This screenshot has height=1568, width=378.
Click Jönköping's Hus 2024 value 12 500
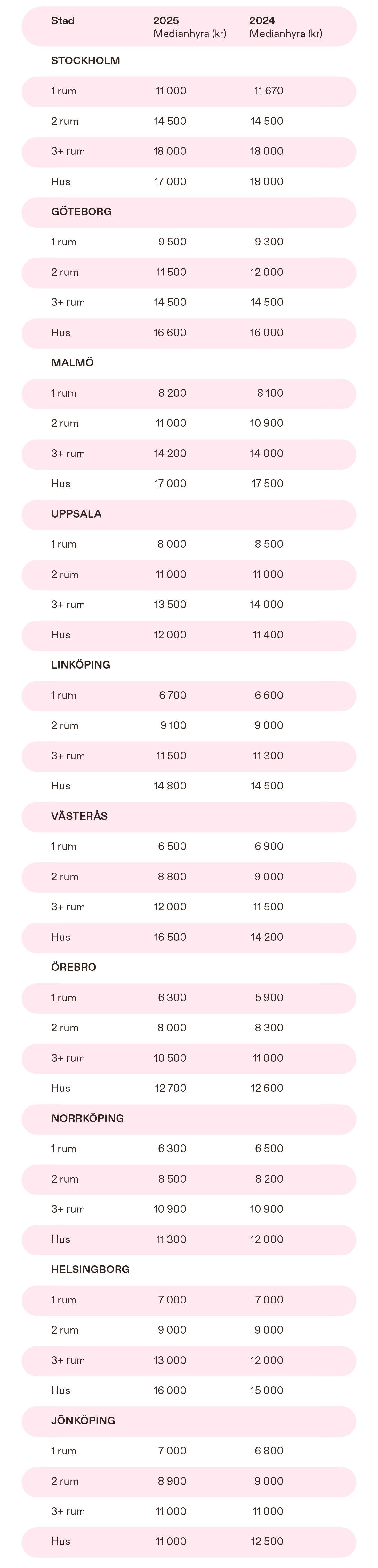point(267,1542)
